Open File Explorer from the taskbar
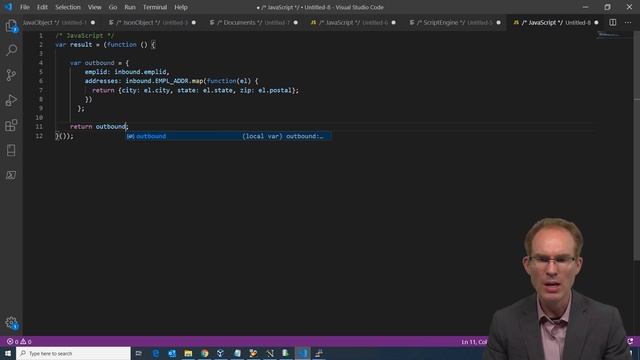This screenshot has width=640, height=360. pyautogui.click(x=188, y=353)
